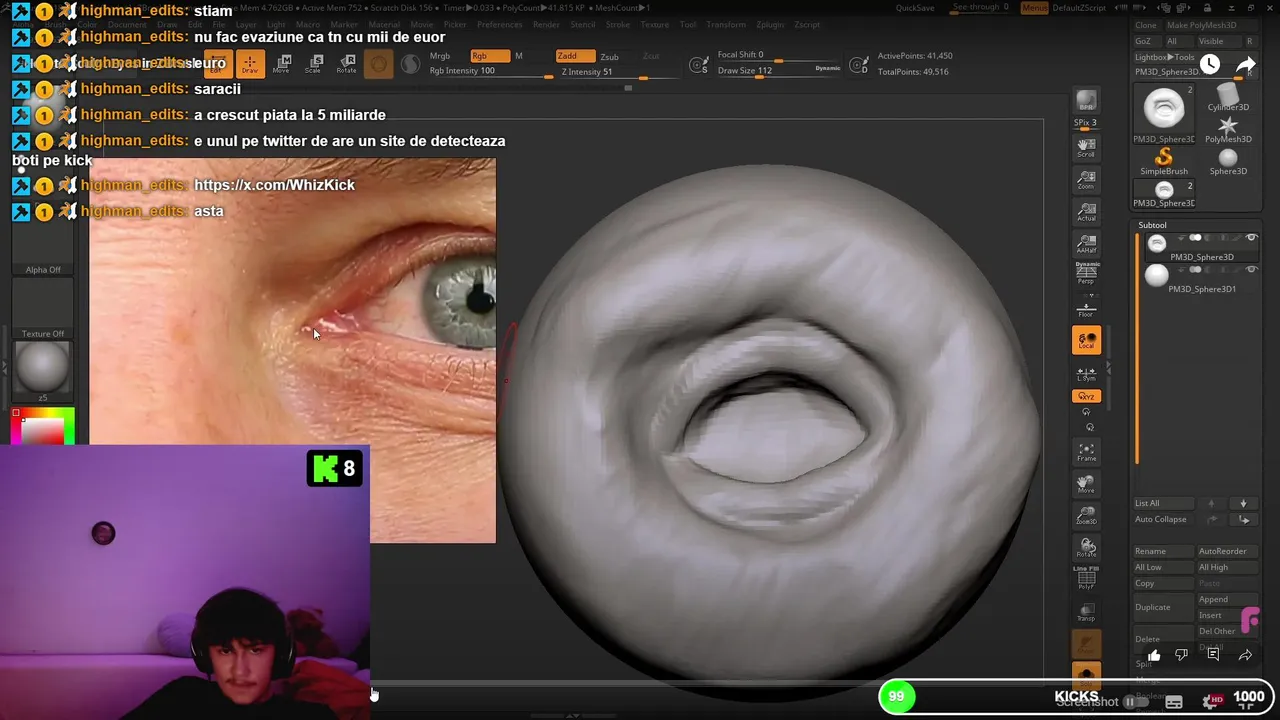The image size is (1280, 720).
Task: Select the Rotate tool in top toolbar
Action: [346, 64]
